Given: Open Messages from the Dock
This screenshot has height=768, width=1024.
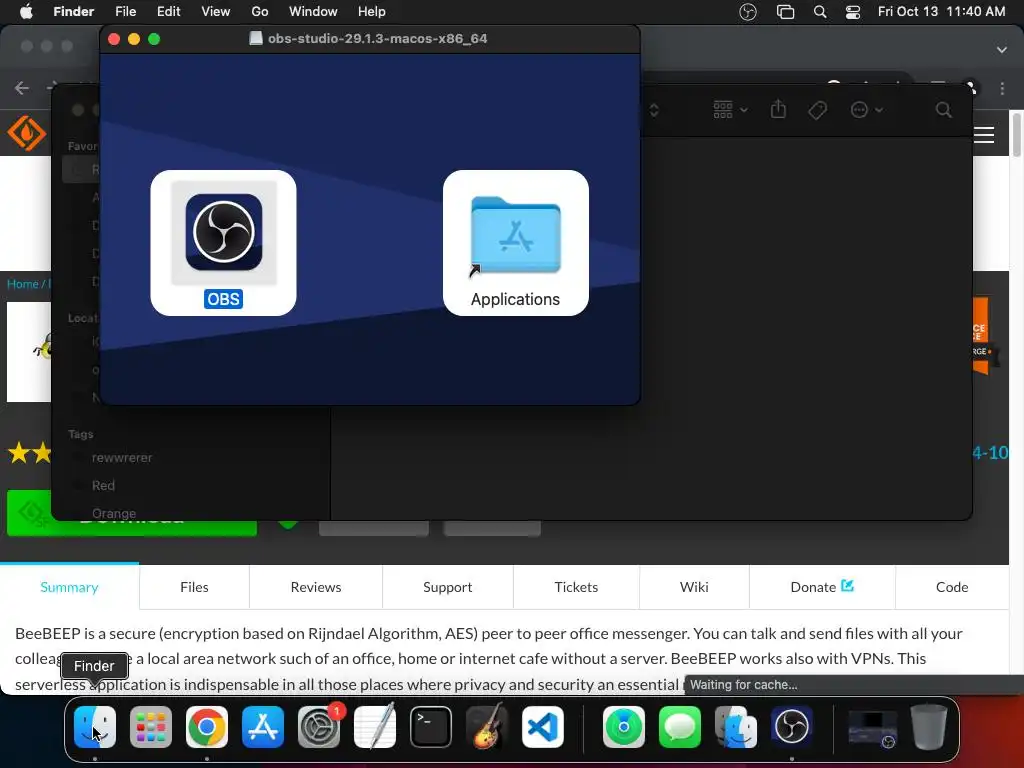Looking at the screenshot, I should tap(680, 727).
